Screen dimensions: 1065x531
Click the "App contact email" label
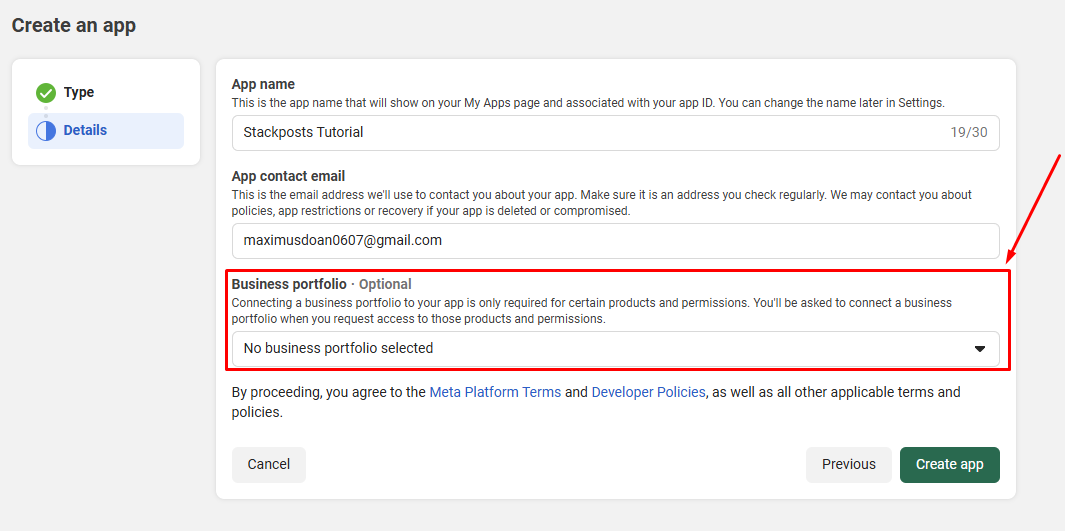click(x=288, y=176)
